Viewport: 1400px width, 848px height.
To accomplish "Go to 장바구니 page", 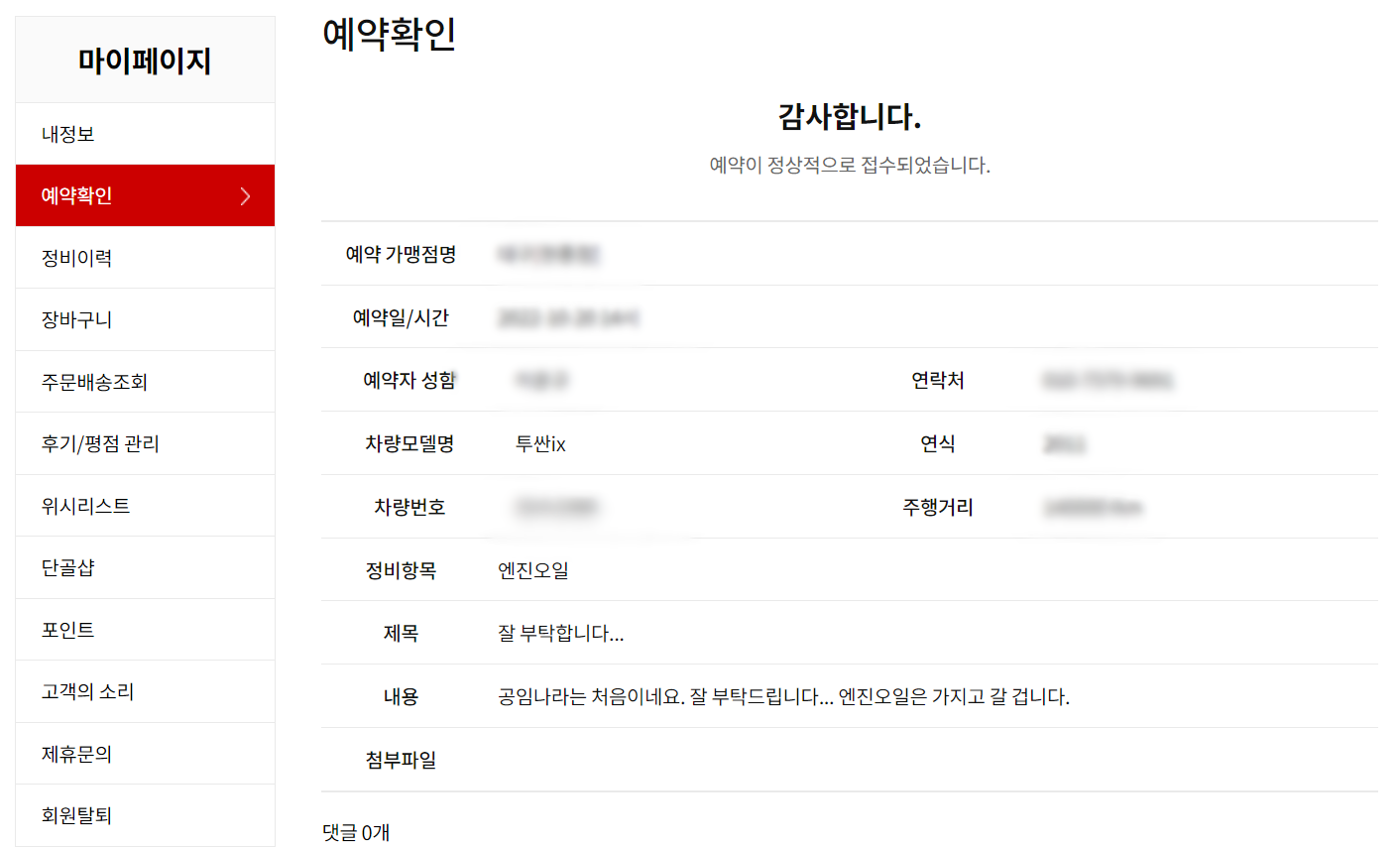I will tap(145, 319).
